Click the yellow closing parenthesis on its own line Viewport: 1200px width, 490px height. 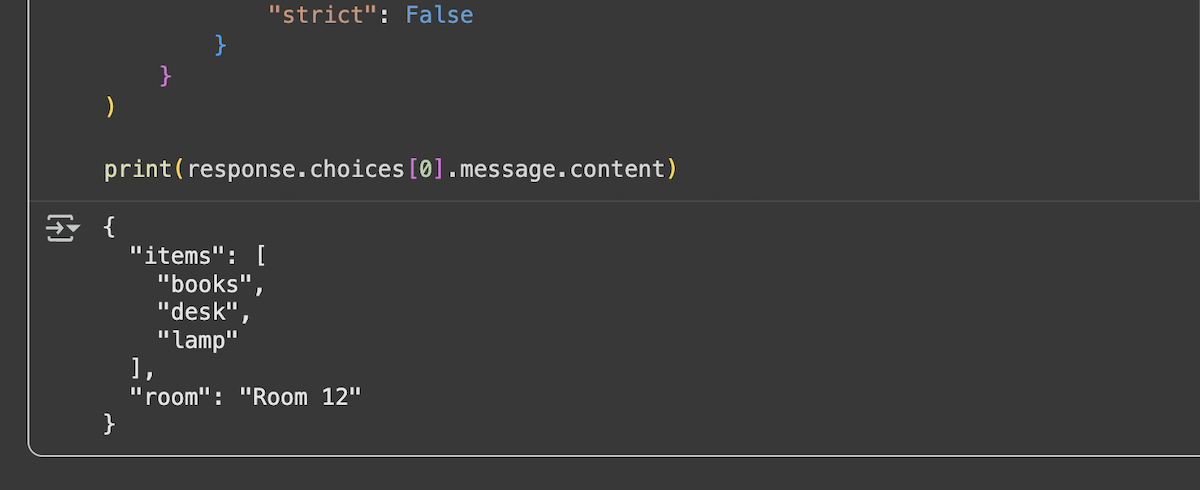[110, 107]
